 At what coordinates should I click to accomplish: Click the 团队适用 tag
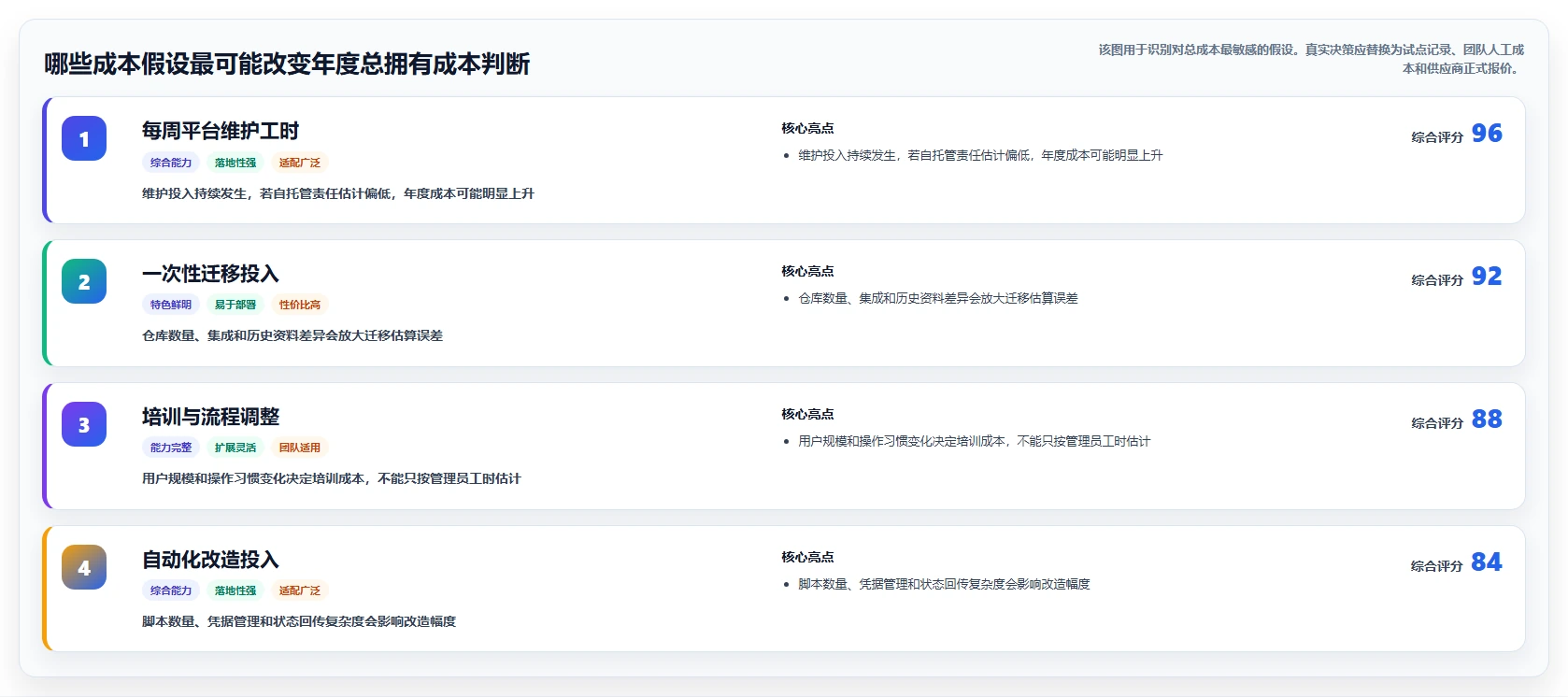click(300, 448)
